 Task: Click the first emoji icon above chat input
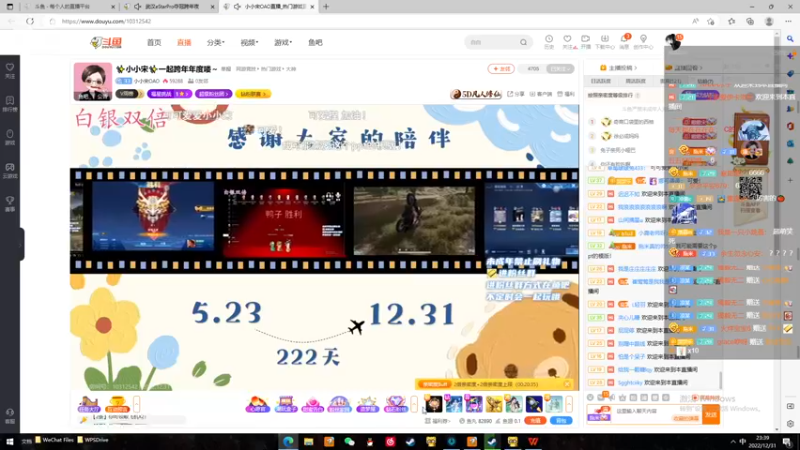pyautogui.click(x=590, y=397)
